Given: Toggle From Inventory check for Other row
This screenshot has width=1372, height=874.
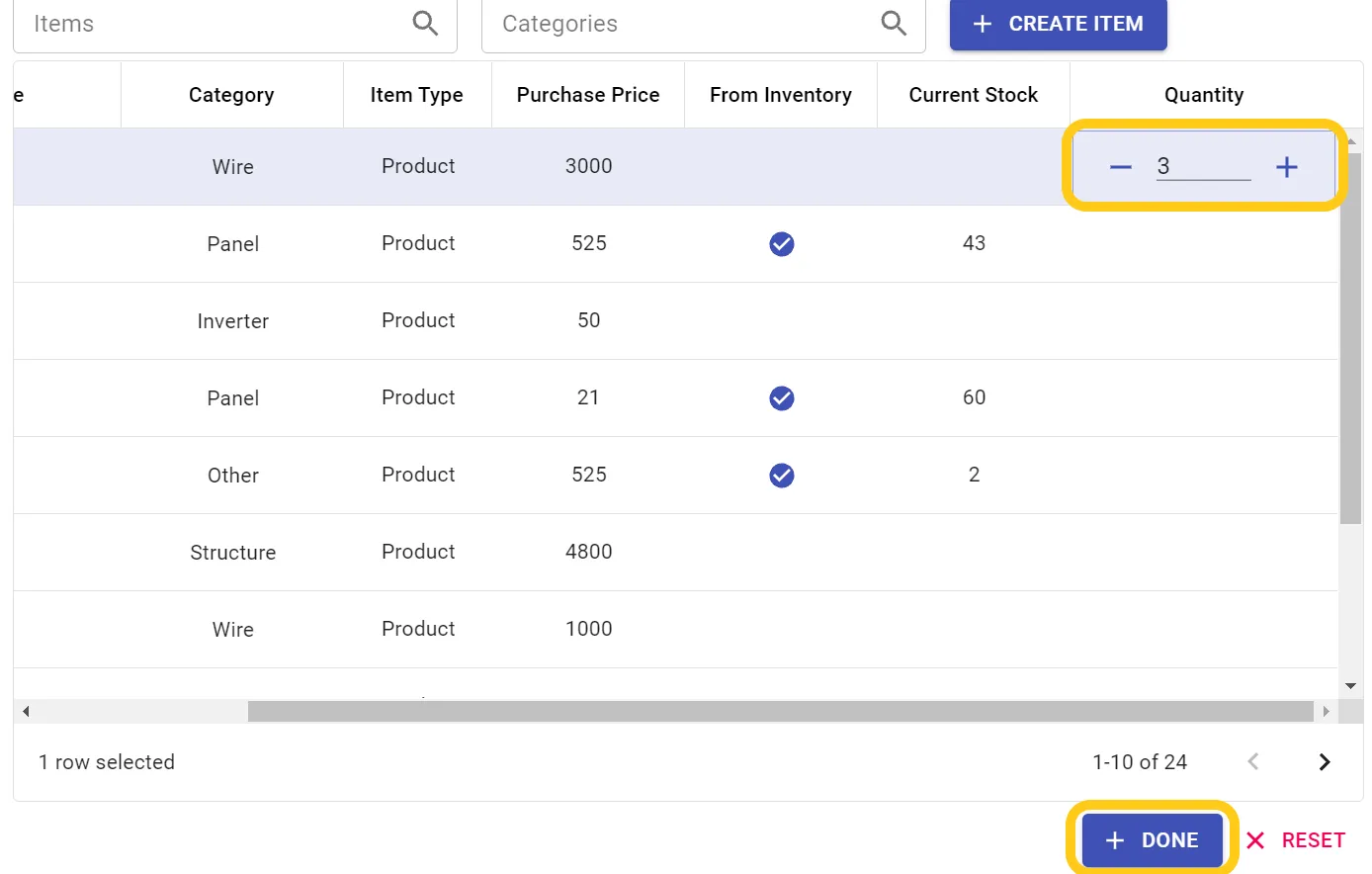Looking at the screenshot, I should (781, 476).
